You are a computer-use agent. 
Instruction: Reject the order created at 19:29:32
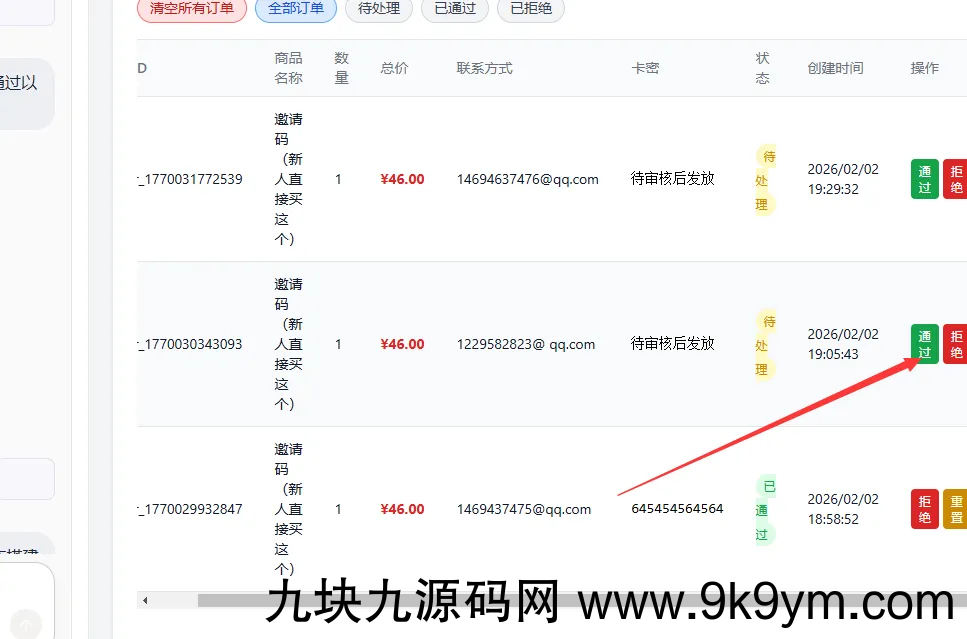click(x=955, y=179)
